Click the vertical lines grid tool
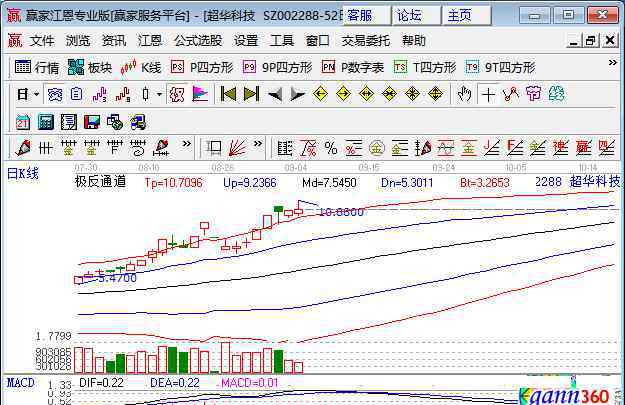 (45, 149)
